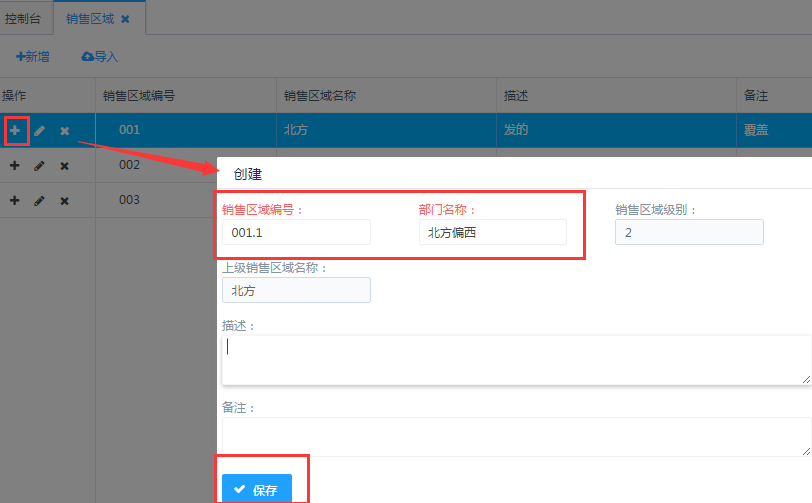Image resolution: width=812 pixels, height=503 pixels.
Task: Click the 新增 button
Action: (33, 57)
